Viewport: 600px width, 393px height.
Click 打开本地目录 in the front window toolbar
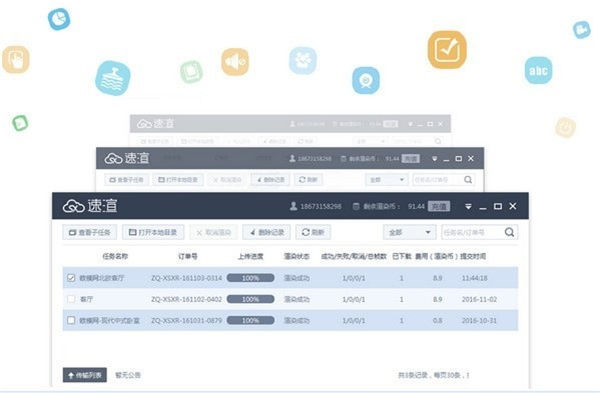153,232
